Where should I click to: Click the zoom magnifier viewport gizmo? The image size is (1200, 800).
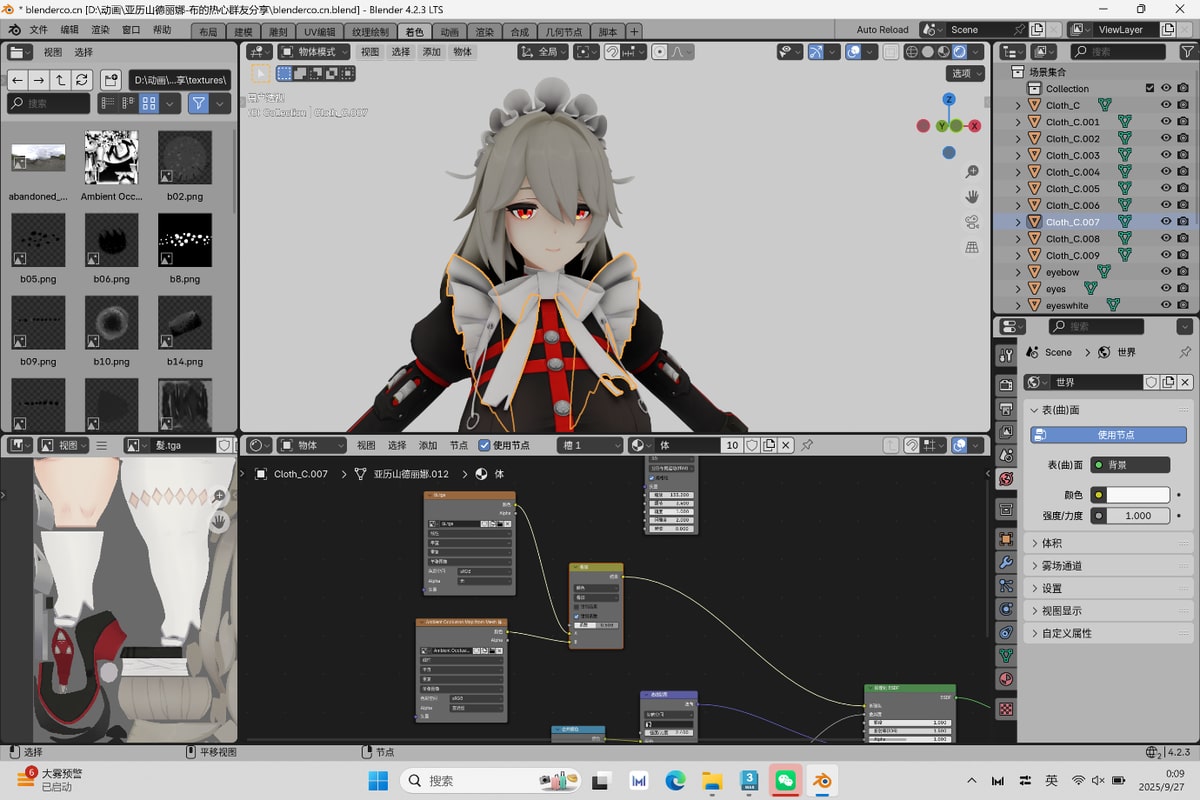pyautogui.click(x=972, y=172)
